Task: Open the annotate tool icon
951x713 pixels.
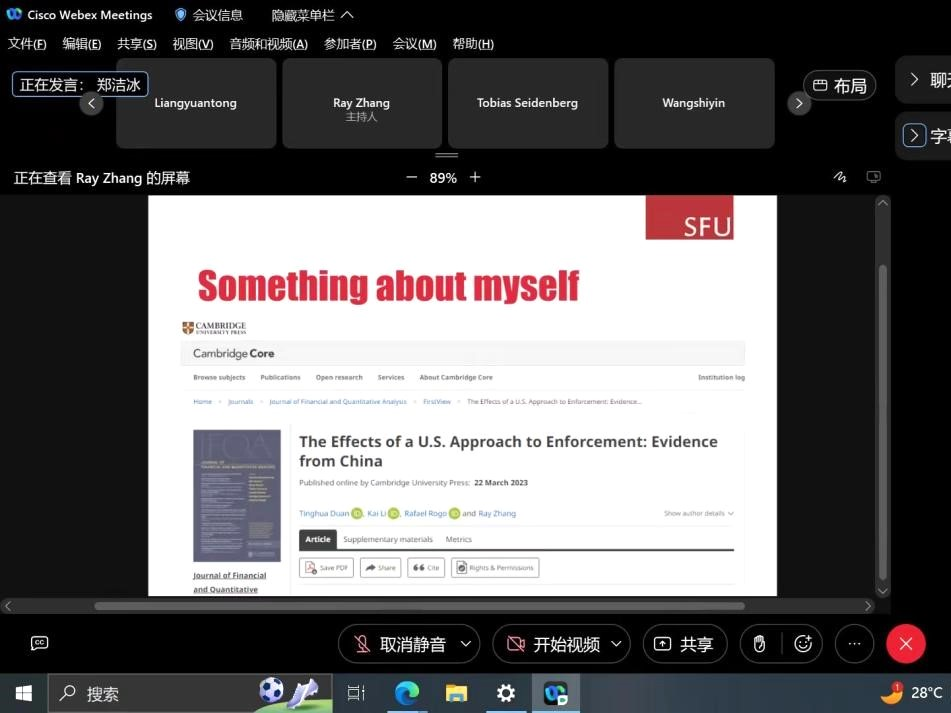Action: (840, 176)
